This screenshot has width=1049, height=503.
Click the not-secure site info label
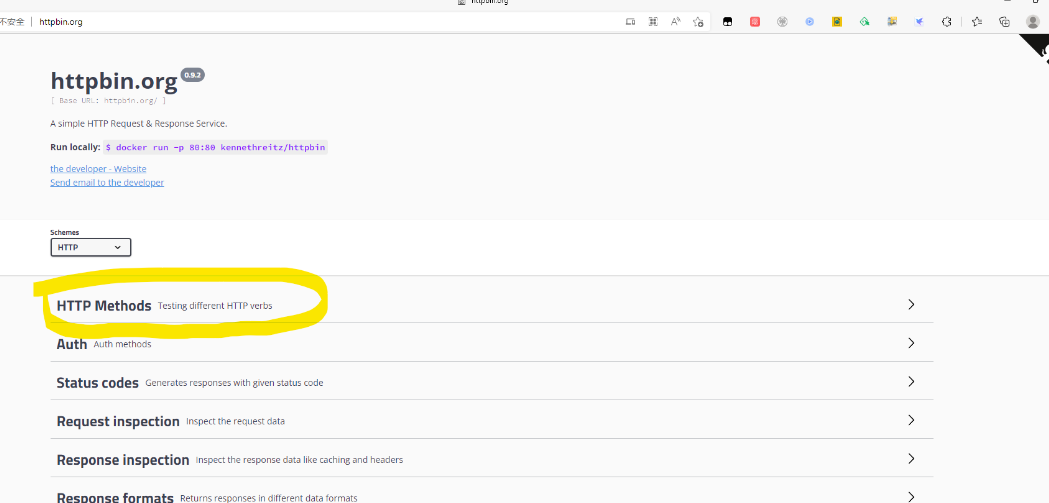click(x=12, y=22)
